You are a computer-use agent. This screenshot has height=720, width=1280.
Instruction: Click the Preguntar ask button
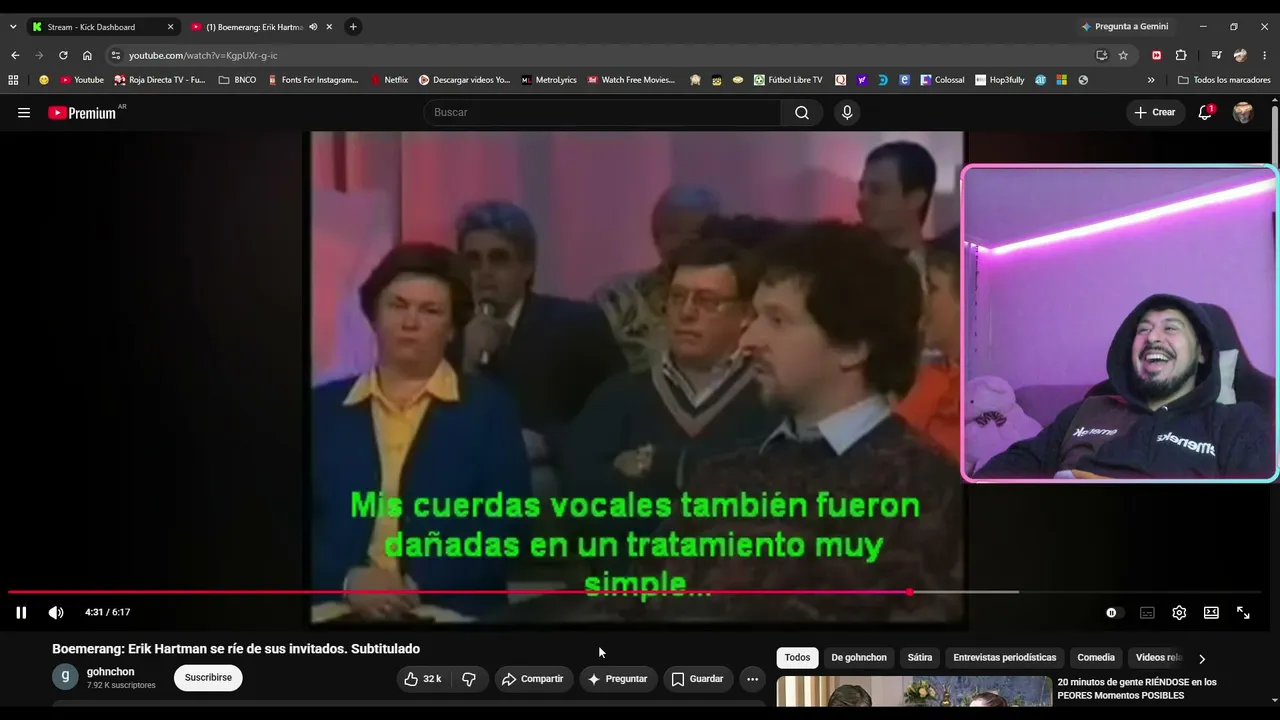(x=618, y=679)
